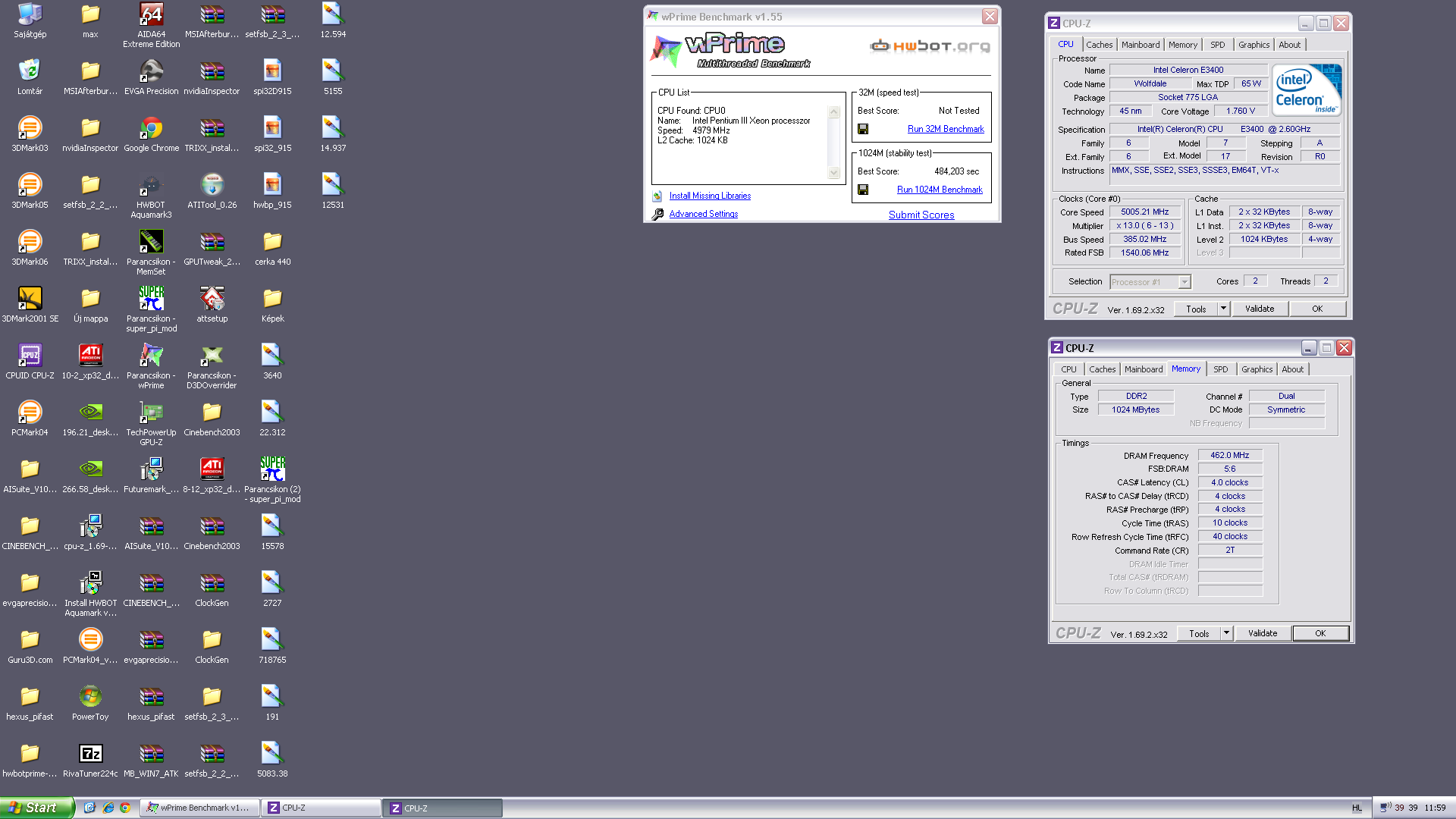Select wPrime Benchmark taskbar button
This screenshot has width=1456, height=819.
(200, 808)
